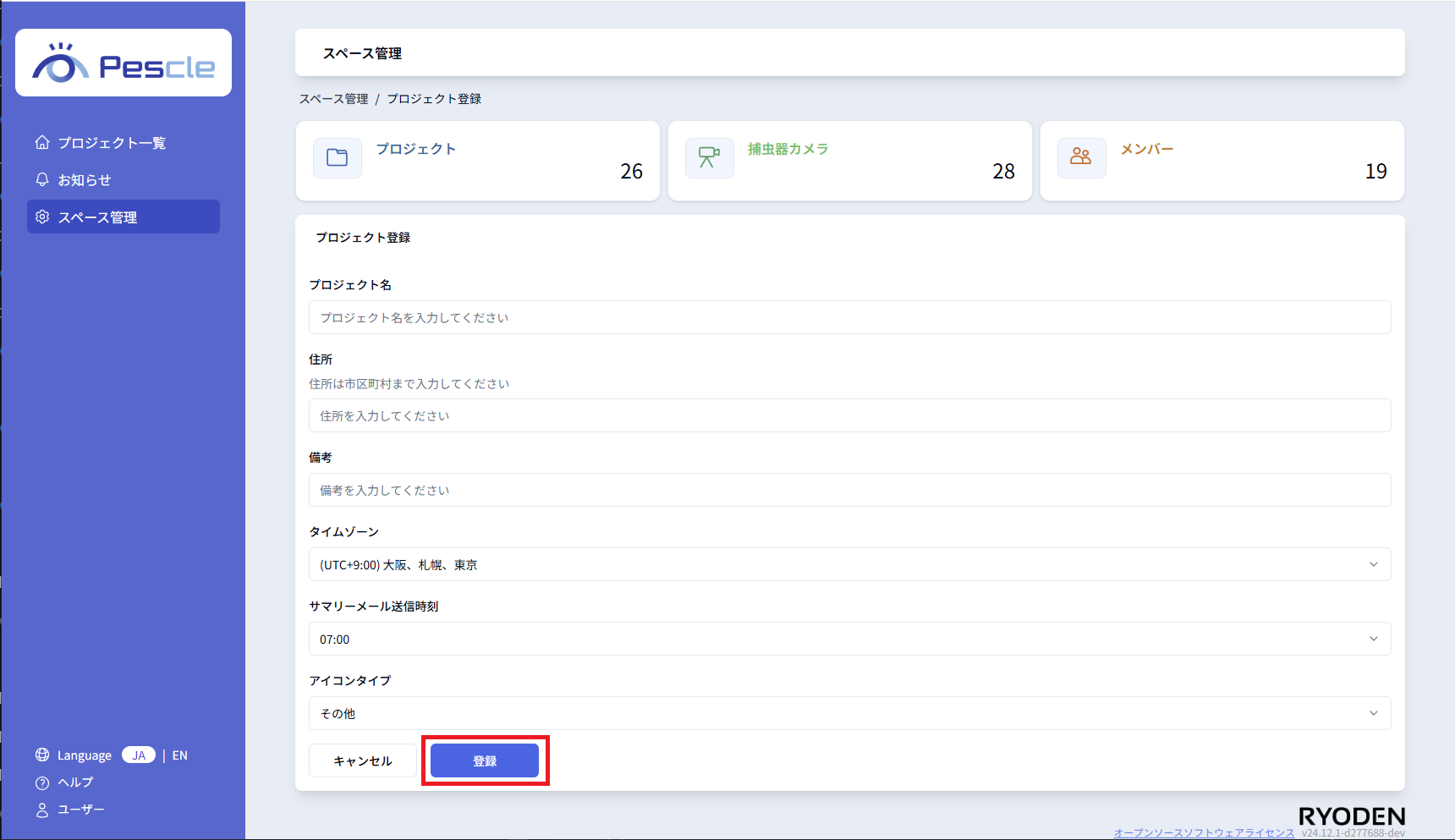Click the Pescle logo
Screen dimensions: 1455x840
click(124, 63)
